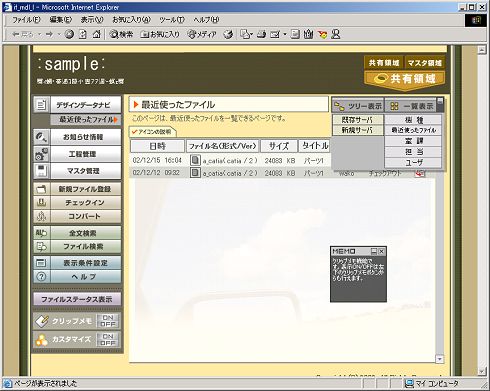Open the ツール(T) menu
Viewport: 490px width, 391px height.
172,20
